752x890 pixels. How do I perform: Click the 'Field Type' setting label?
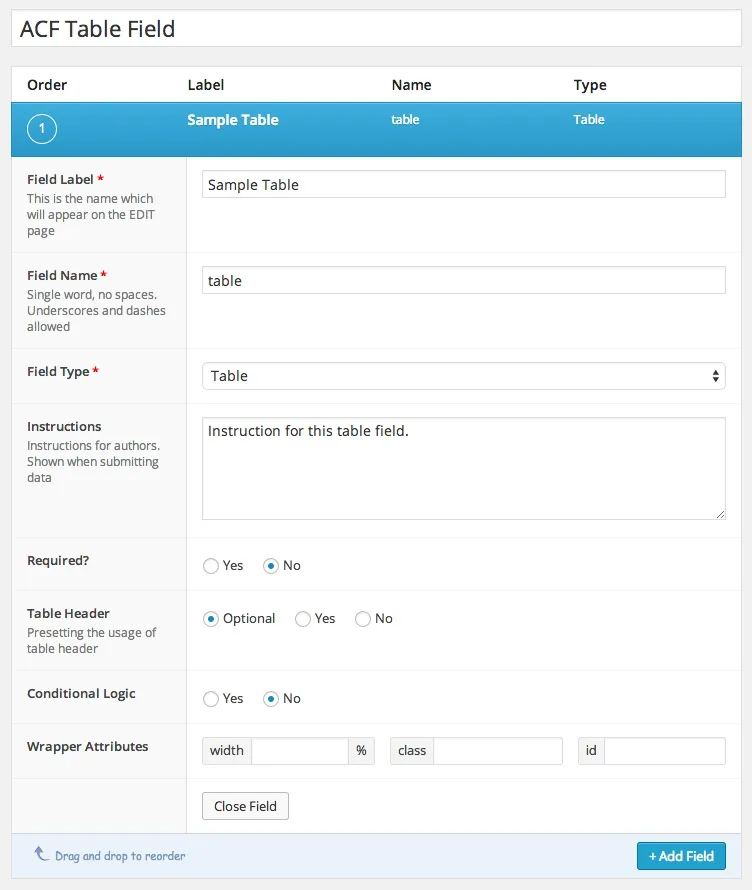(58, 372)
